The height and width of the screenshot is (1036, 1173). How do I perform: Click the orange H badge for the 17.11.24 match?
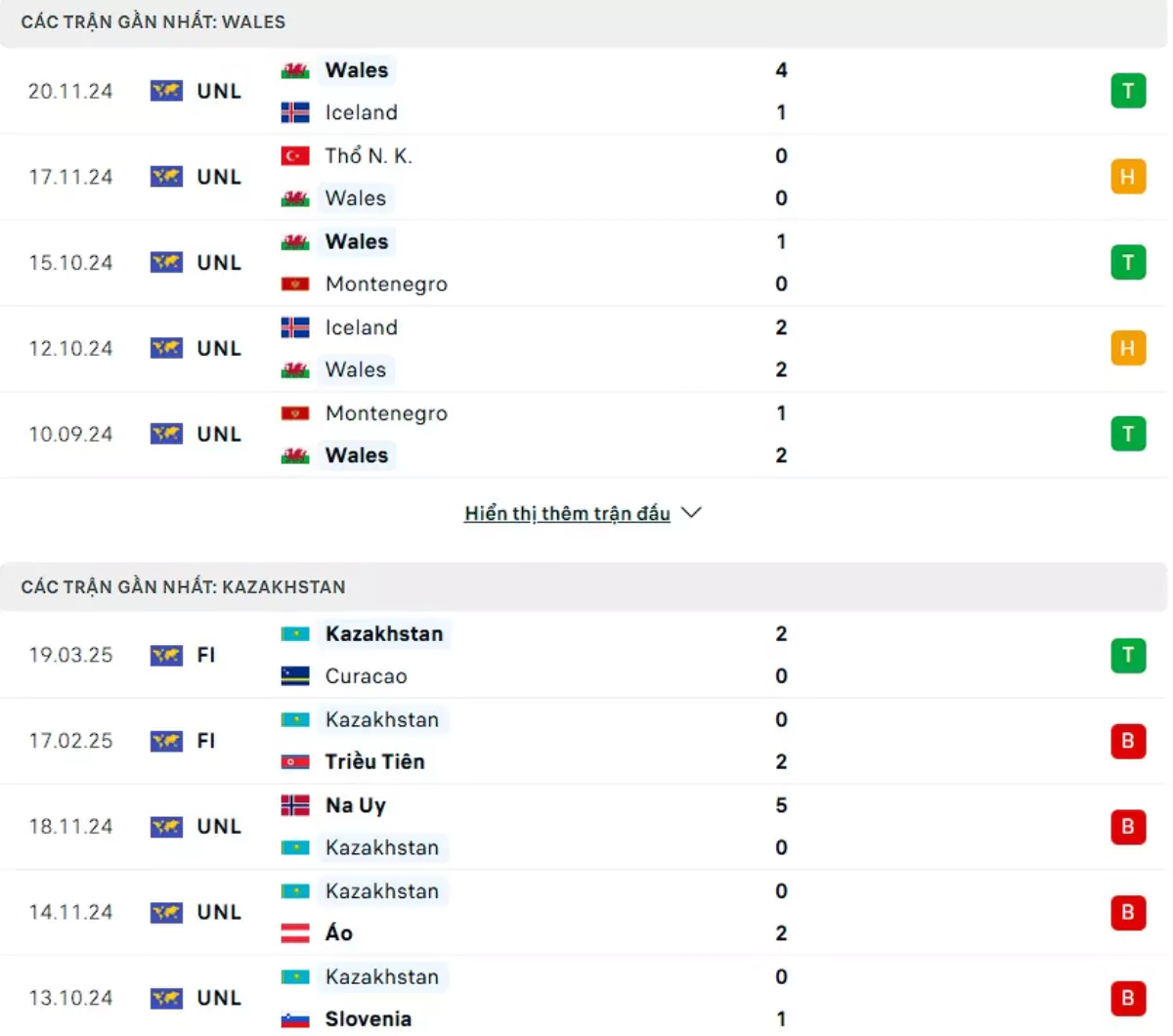click(x=1128, y=177)
